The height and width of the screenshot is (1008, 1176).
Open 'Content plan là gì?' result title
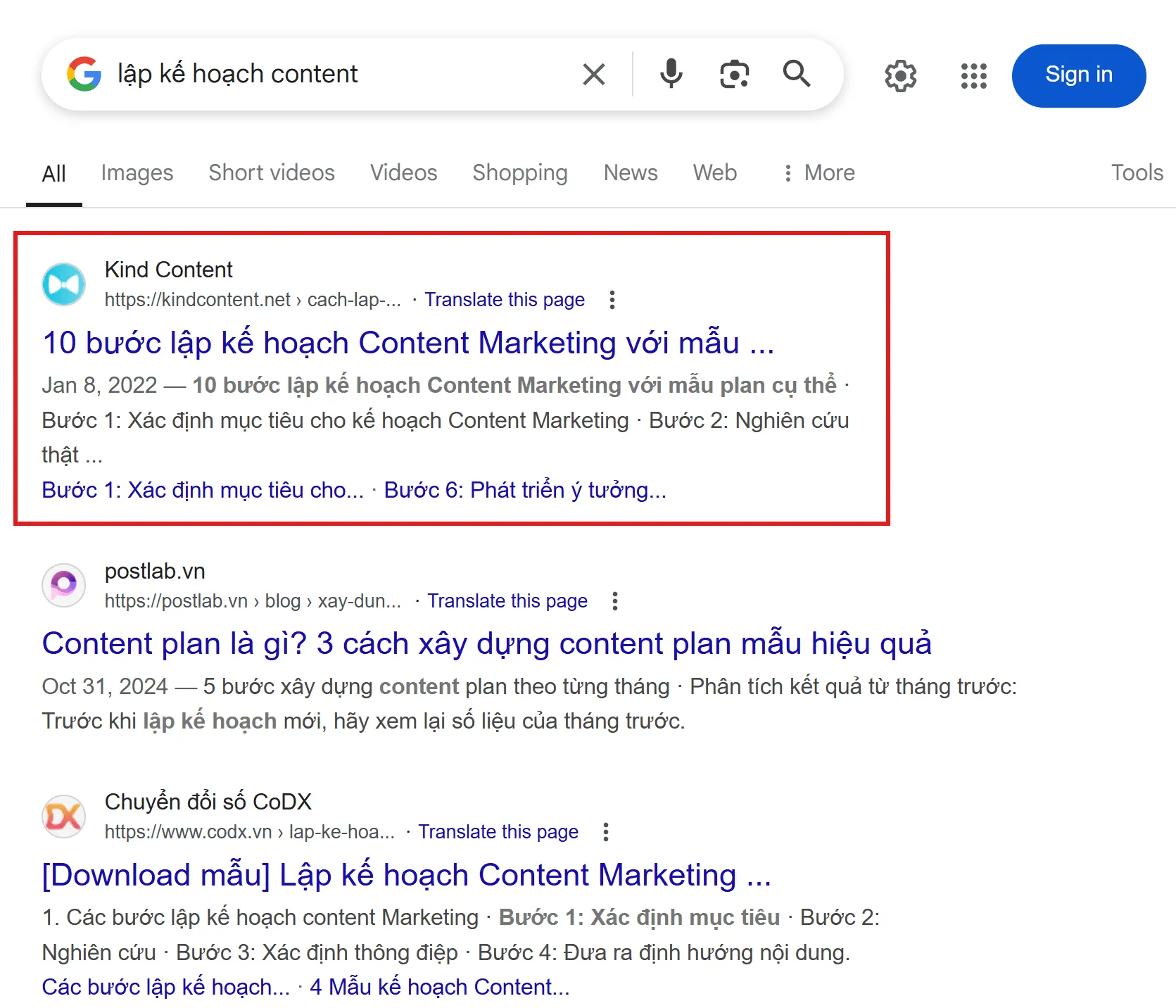click(487, 644)
